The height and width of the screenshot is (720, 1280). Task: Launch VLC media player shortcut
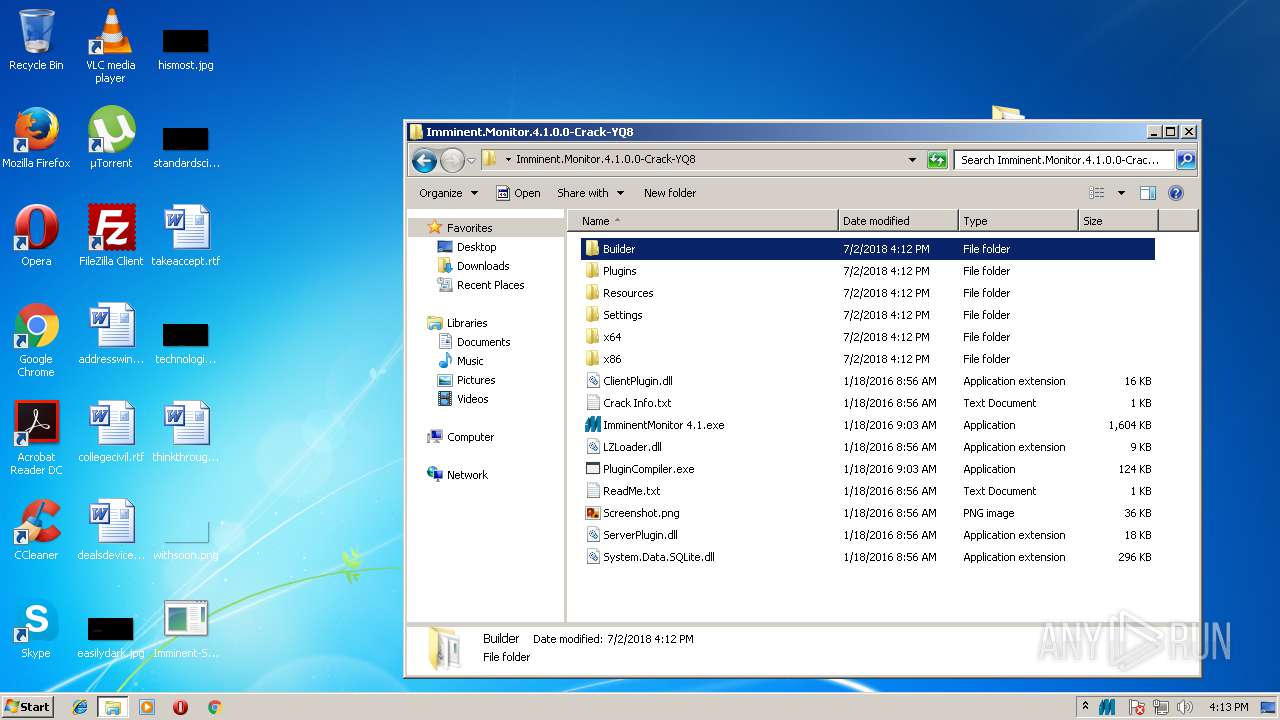pyautogui.click(x=110, y=45)
